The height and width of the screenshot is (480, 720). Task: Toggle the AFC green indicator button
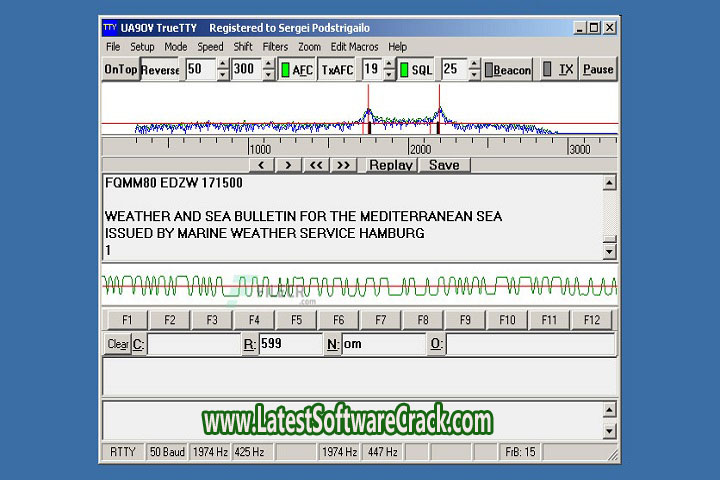click(x=295, y=69)
